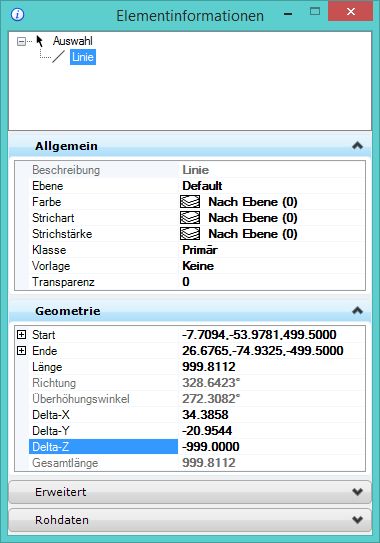
Task: Select the Ebene value Default
Action: tap(202, 186)
